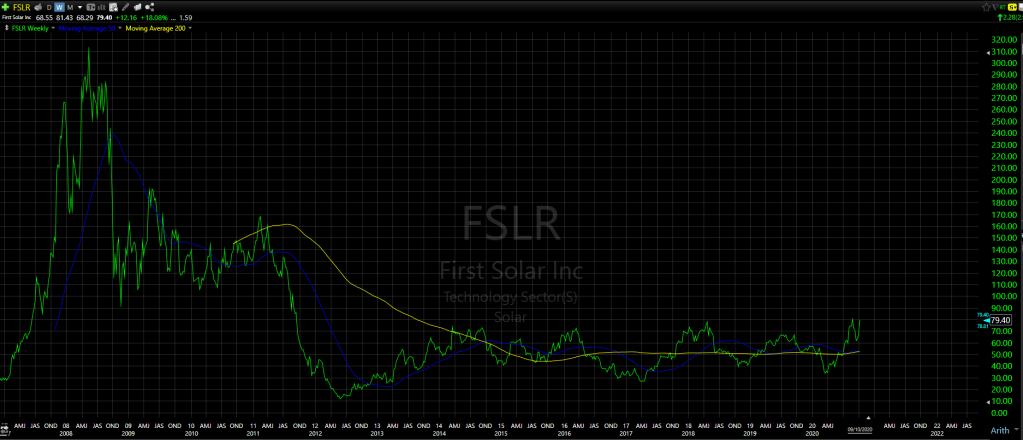Click the FSLR ticker symbol label
Viewport: 1023px width, 440px height.
(21, 7)
